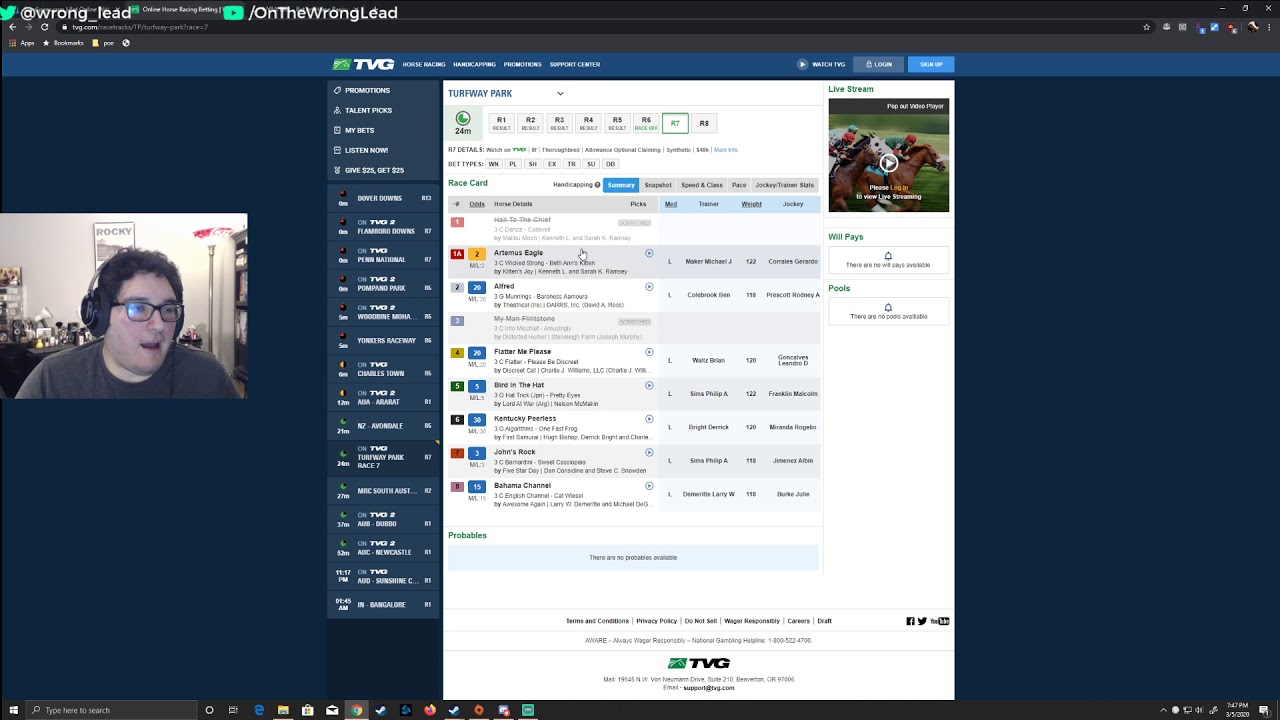
Task: Click the Will Pays alert bell icon
Action: pos(888,256)
